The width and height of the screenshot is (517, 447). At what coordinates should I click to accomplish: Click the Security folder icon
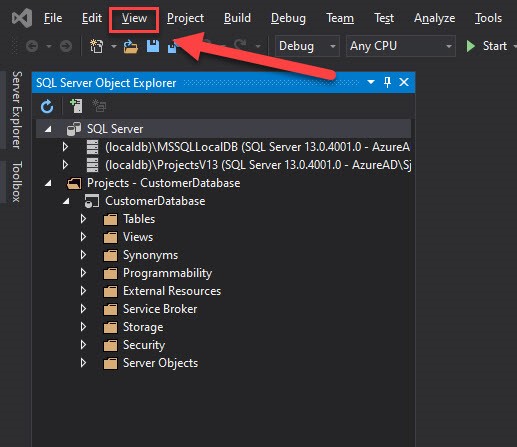pos(110,345)
